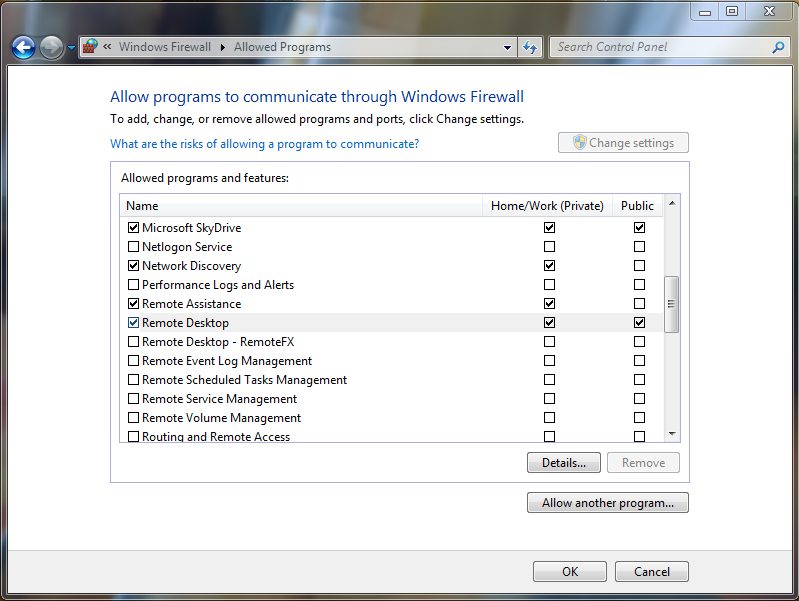The height and width of the screenshot is (601, 799).
Task: Click Public column header
Action: coord(637,205)
